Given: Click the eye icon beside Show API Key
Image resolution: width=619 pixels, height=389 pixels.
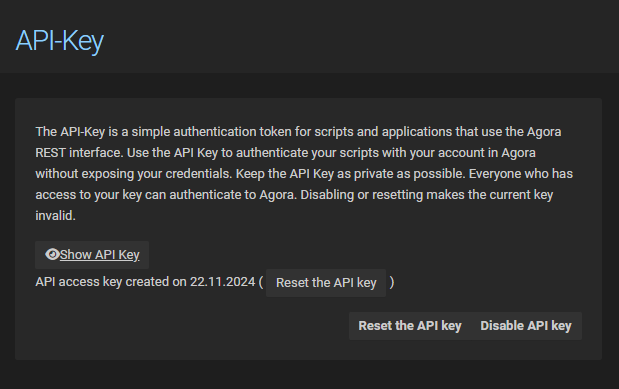Looking at the screenshot, I should tap(52, 254).
